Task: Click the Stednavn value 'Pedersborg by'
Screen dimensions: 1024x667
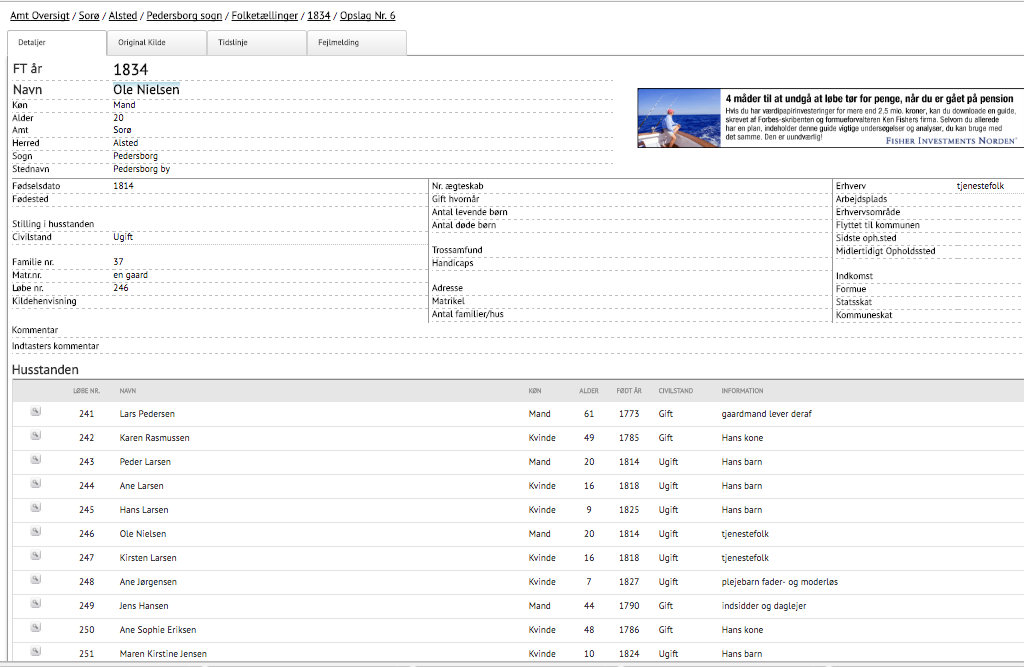Action: 142,169
